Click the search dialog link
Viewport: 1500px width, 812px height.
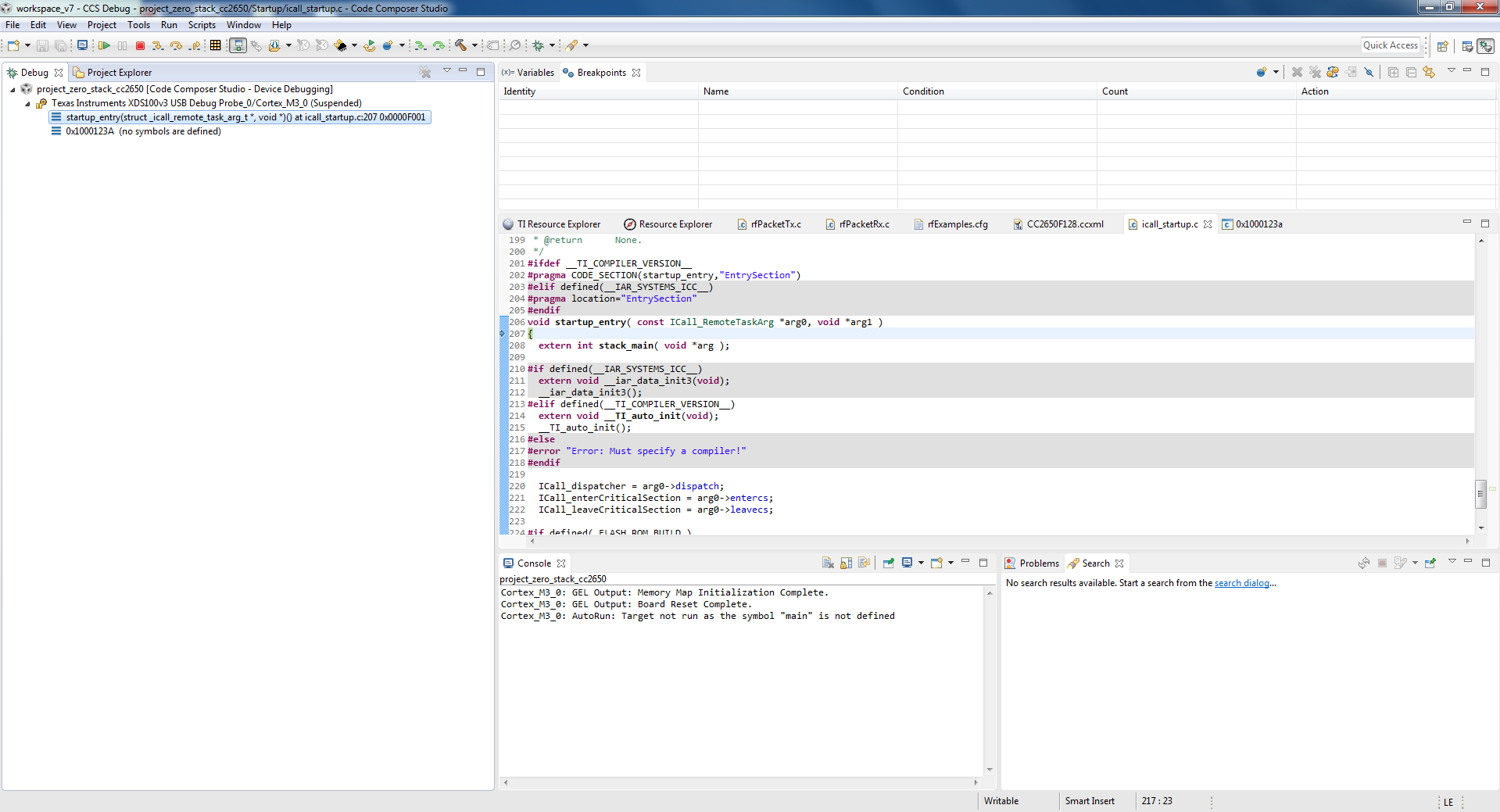coord(1241,583)
